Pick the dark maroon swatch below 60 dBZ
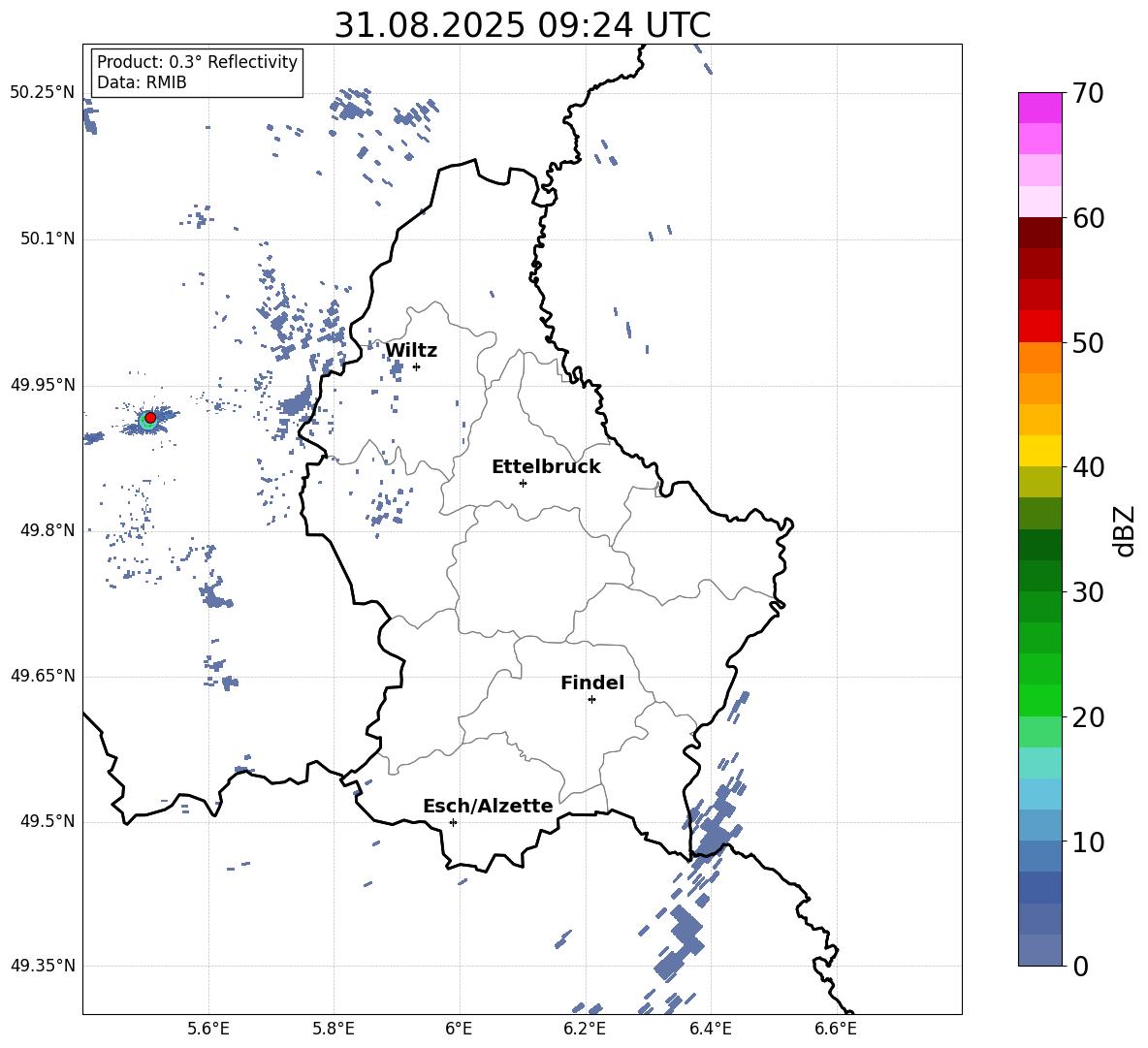 1039,233
